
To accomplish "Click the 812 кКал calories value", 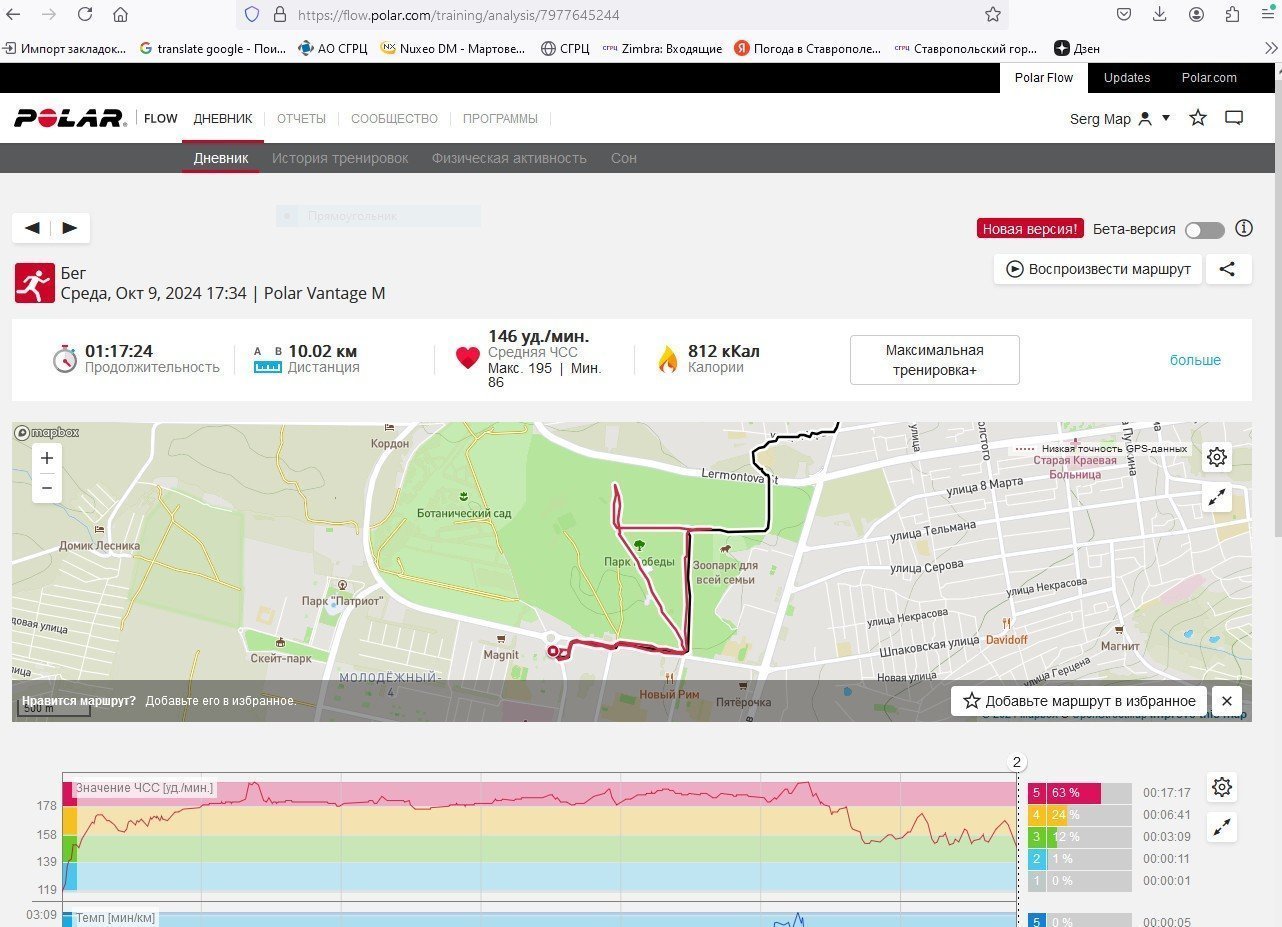I will pyautogui.click(x=724, y=351).
